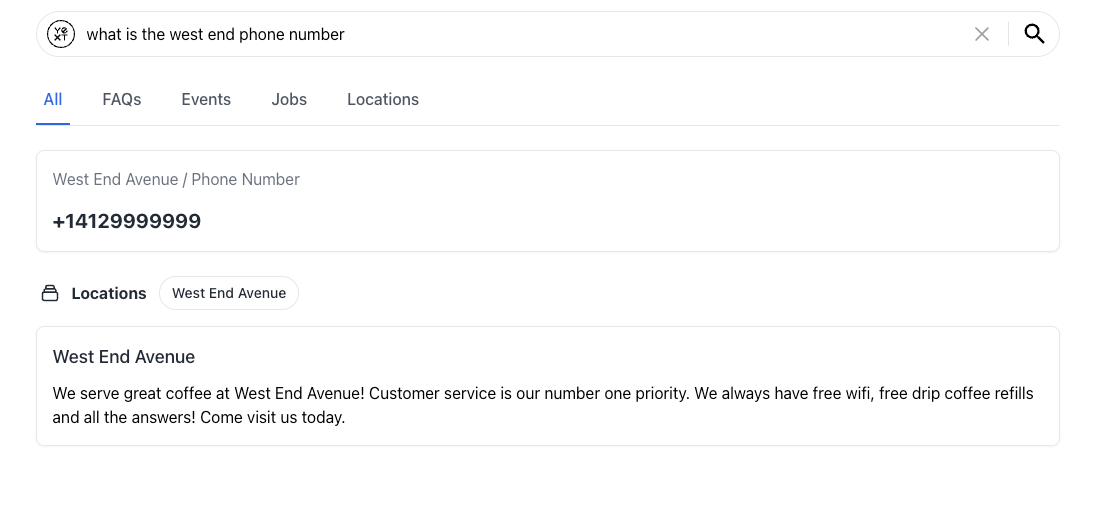The height and width of the screenshot is (514, 1093).
Task: Submit search with the magnifier icon
Action: [x=1034, y=33]
